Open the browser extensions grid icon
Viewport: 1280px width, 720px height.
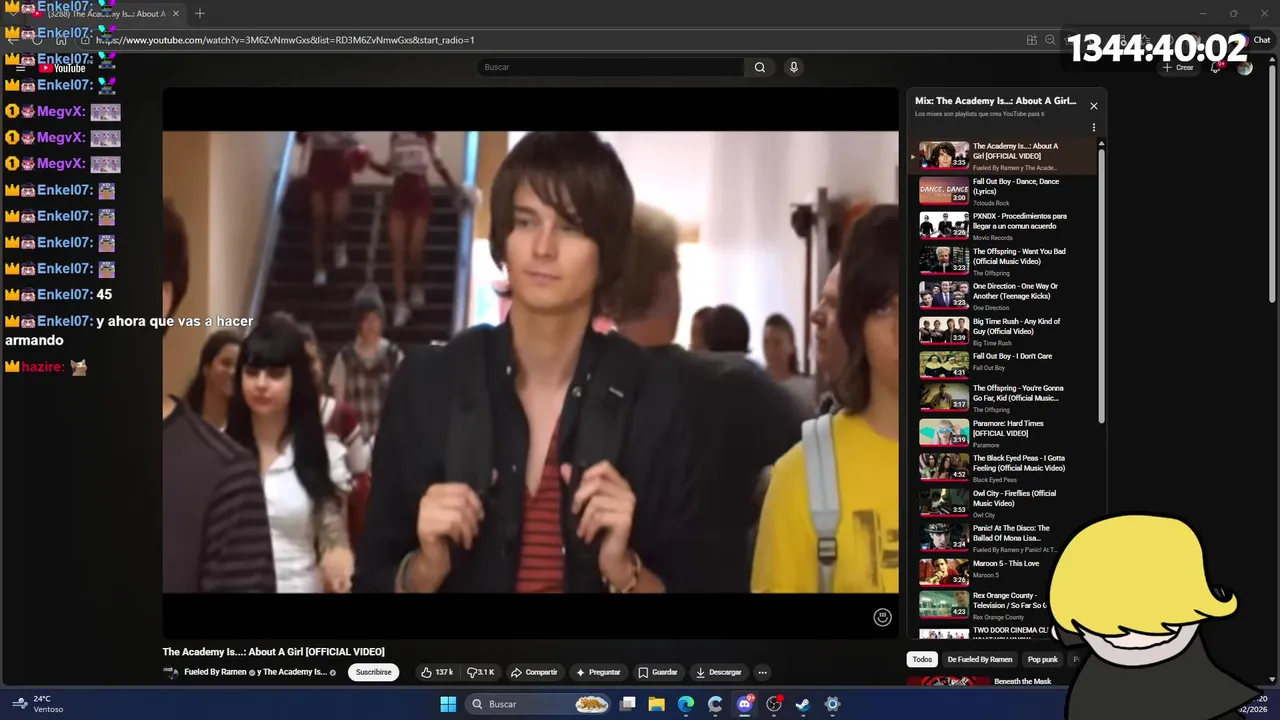1031,40
